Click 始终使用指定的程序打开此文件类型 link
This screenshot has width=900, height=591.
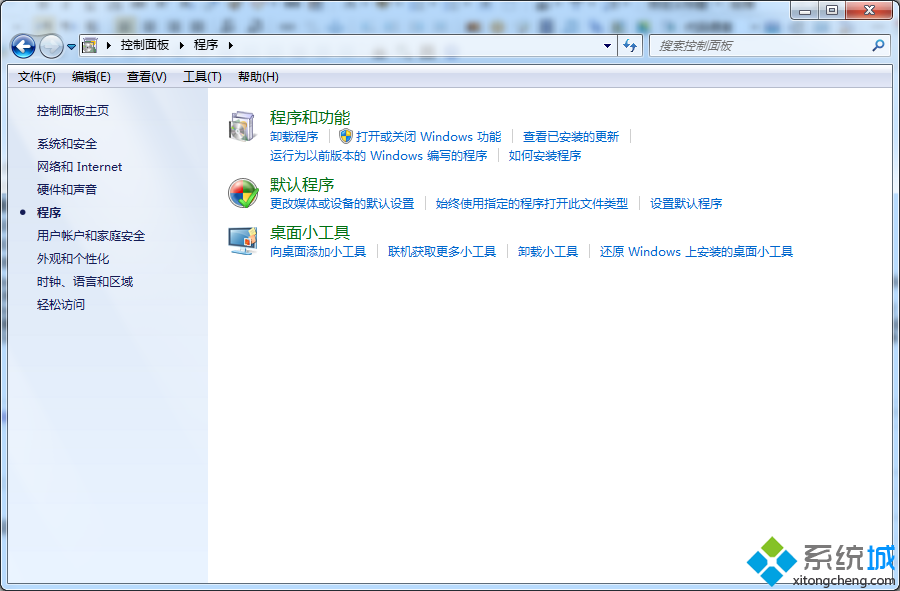(532, 204)
